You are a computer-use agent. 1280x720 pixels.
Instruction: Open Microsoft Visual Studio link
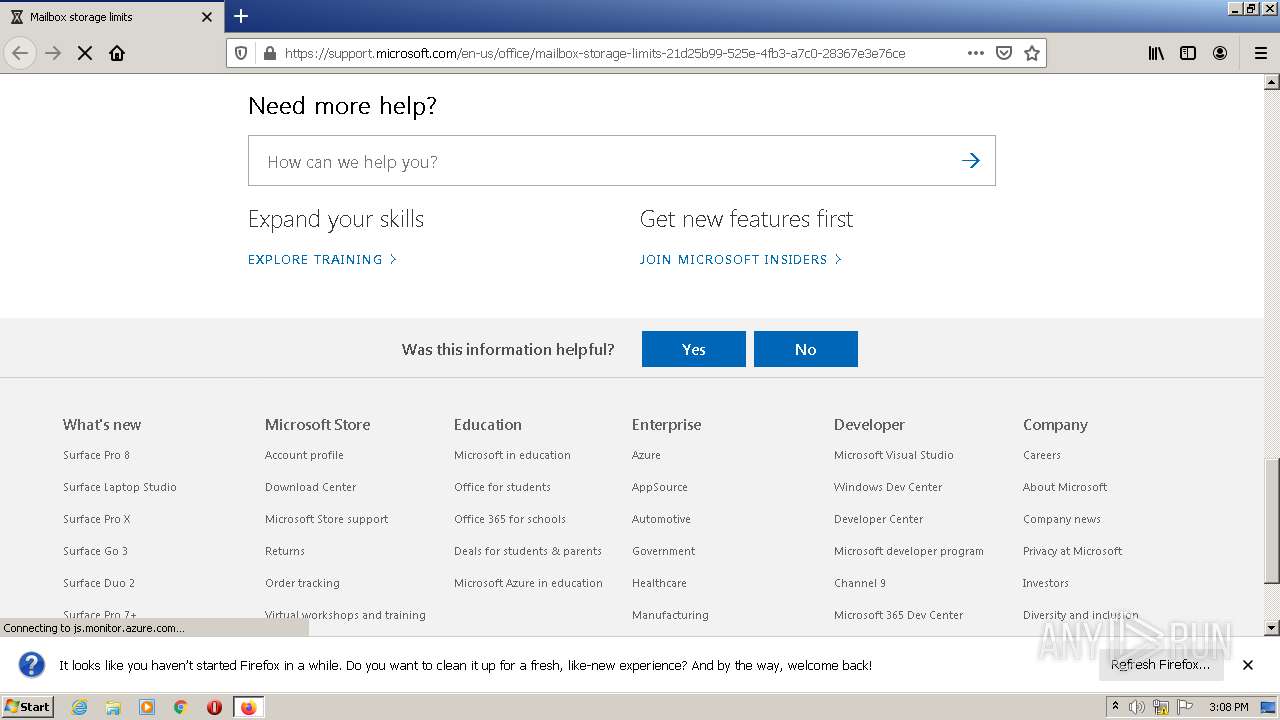[894, 455]
